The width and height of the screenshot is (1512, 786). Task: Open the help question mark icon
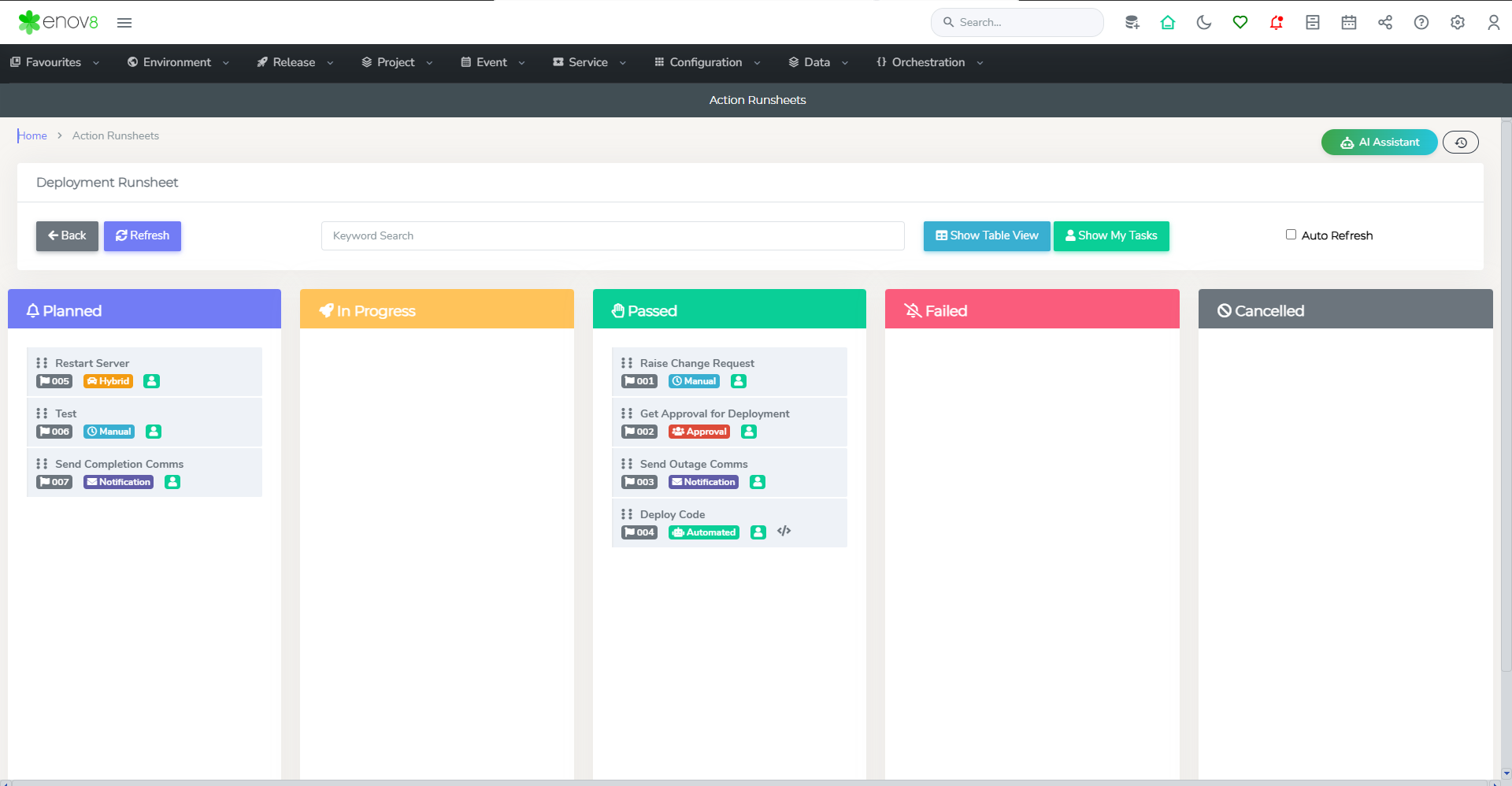1421,22
